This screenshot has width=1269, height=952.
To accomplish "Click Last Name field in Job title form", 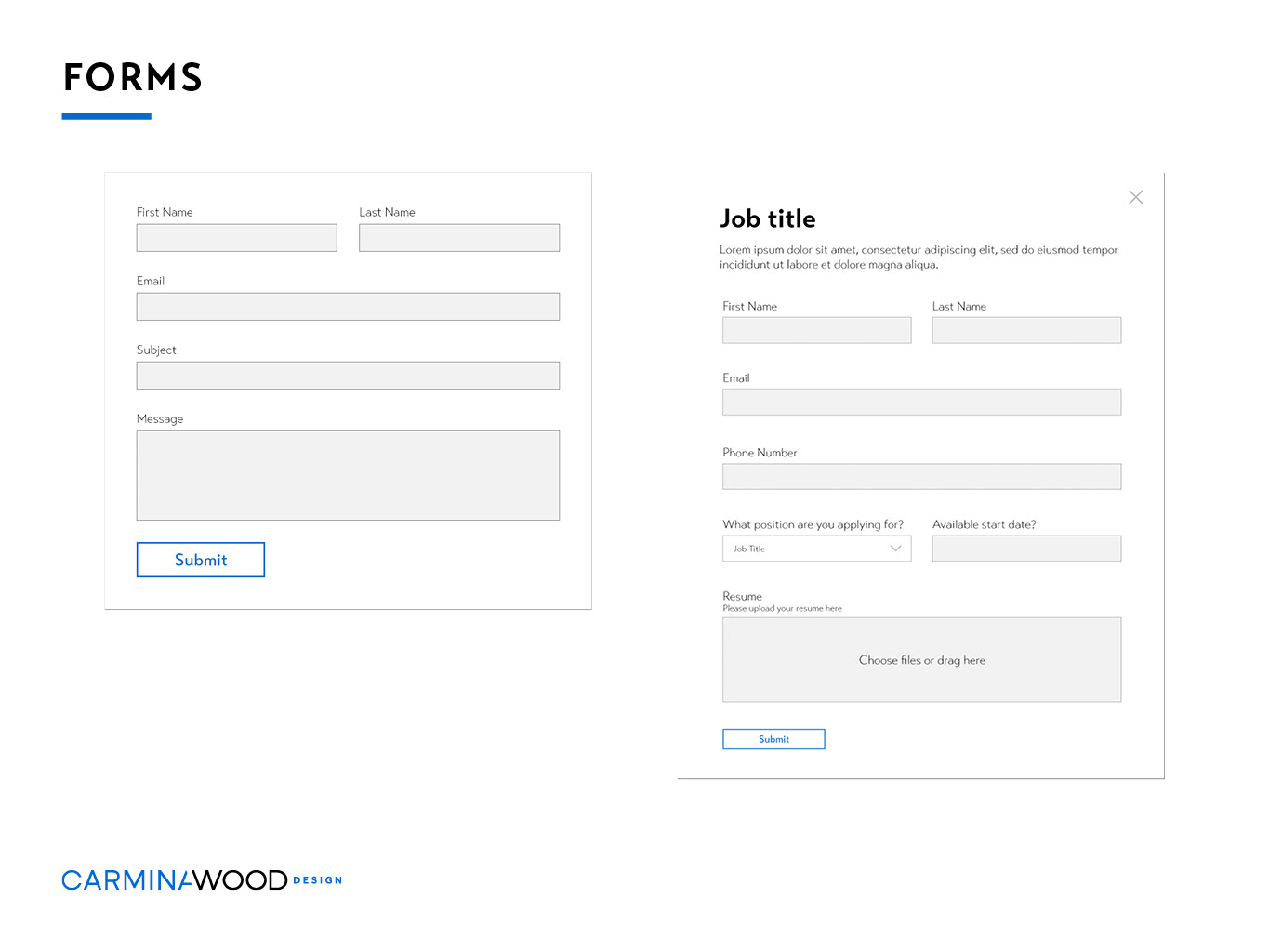I will (1026, 330).
